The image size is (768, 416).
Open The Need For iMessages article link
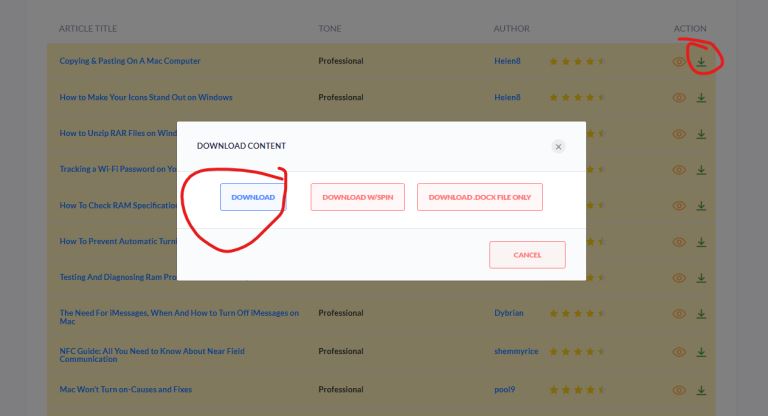click(179, 317)
